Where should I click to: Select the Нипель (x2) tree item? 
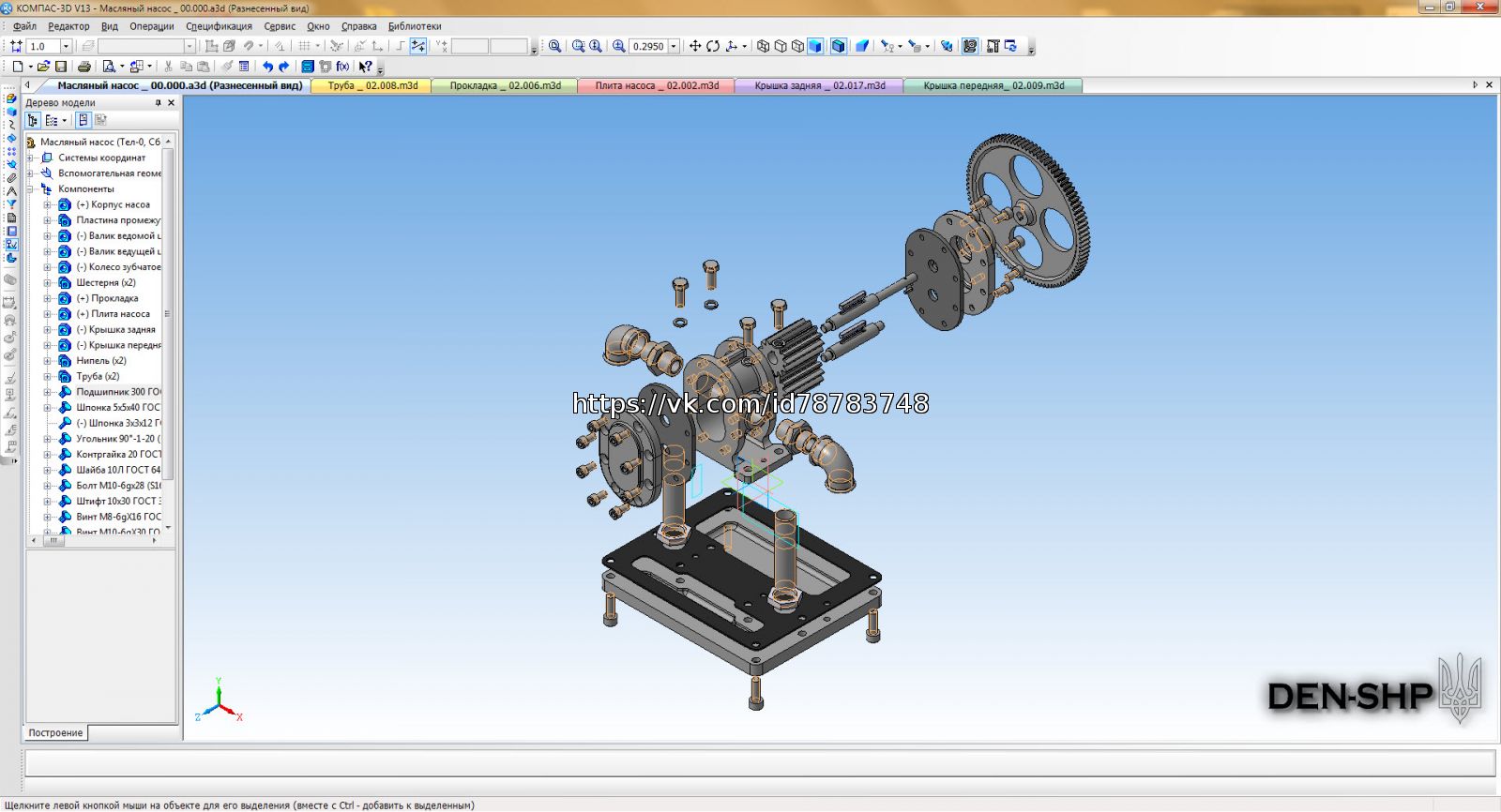(101, 361)
